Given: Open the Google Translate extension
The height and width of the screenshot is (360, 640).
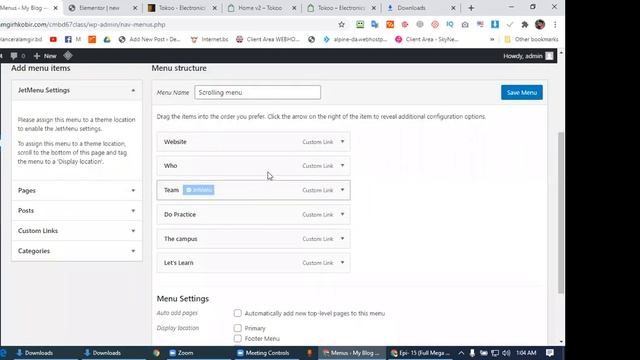Looking at the screenshot, I should [375, 24].
